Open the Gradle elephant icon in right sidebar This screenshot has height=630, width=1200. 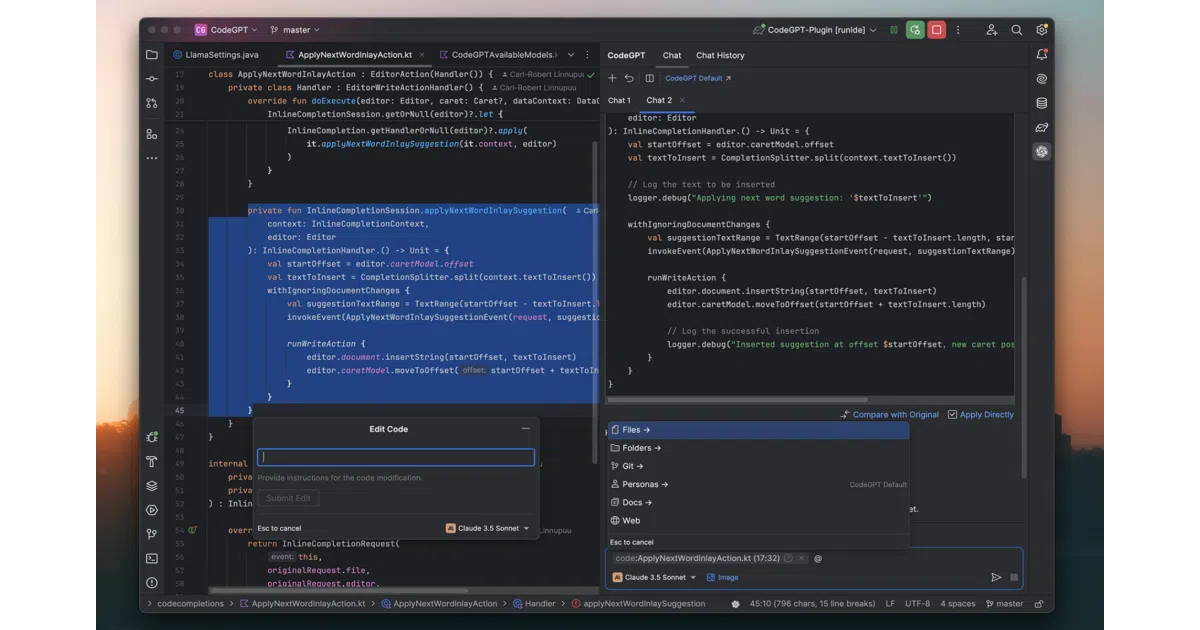(1042, 128)
